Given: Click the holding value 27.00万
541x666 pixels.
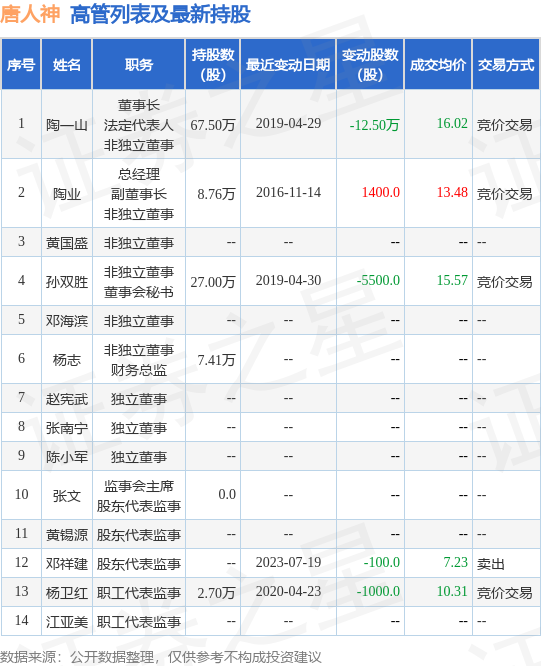Looking at the screenshot, I should tap(213, 282).
